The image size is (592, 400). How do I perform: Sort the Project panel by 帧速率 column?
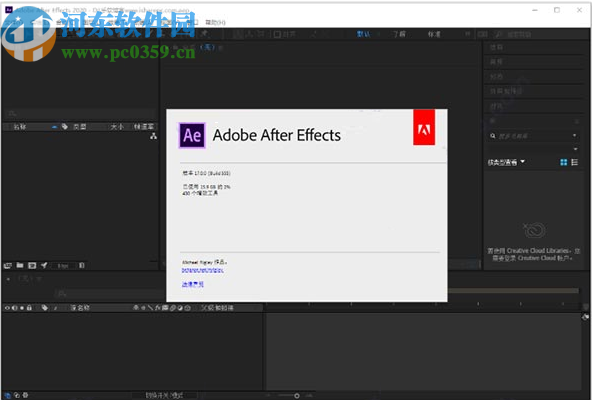pos(144,127)
